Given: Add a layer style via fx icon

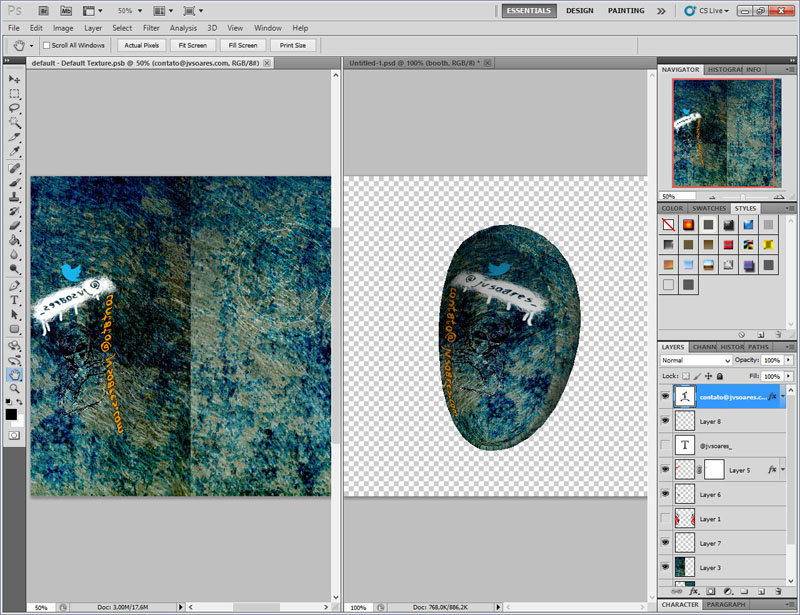Looking at the screenshot, I should [693, 592].
